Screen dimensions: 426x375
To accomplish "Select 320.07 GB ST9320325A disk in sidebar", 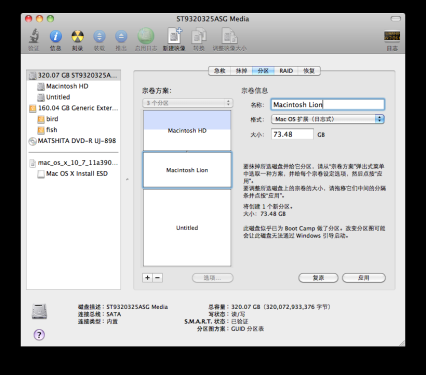I will coord(73,75).
